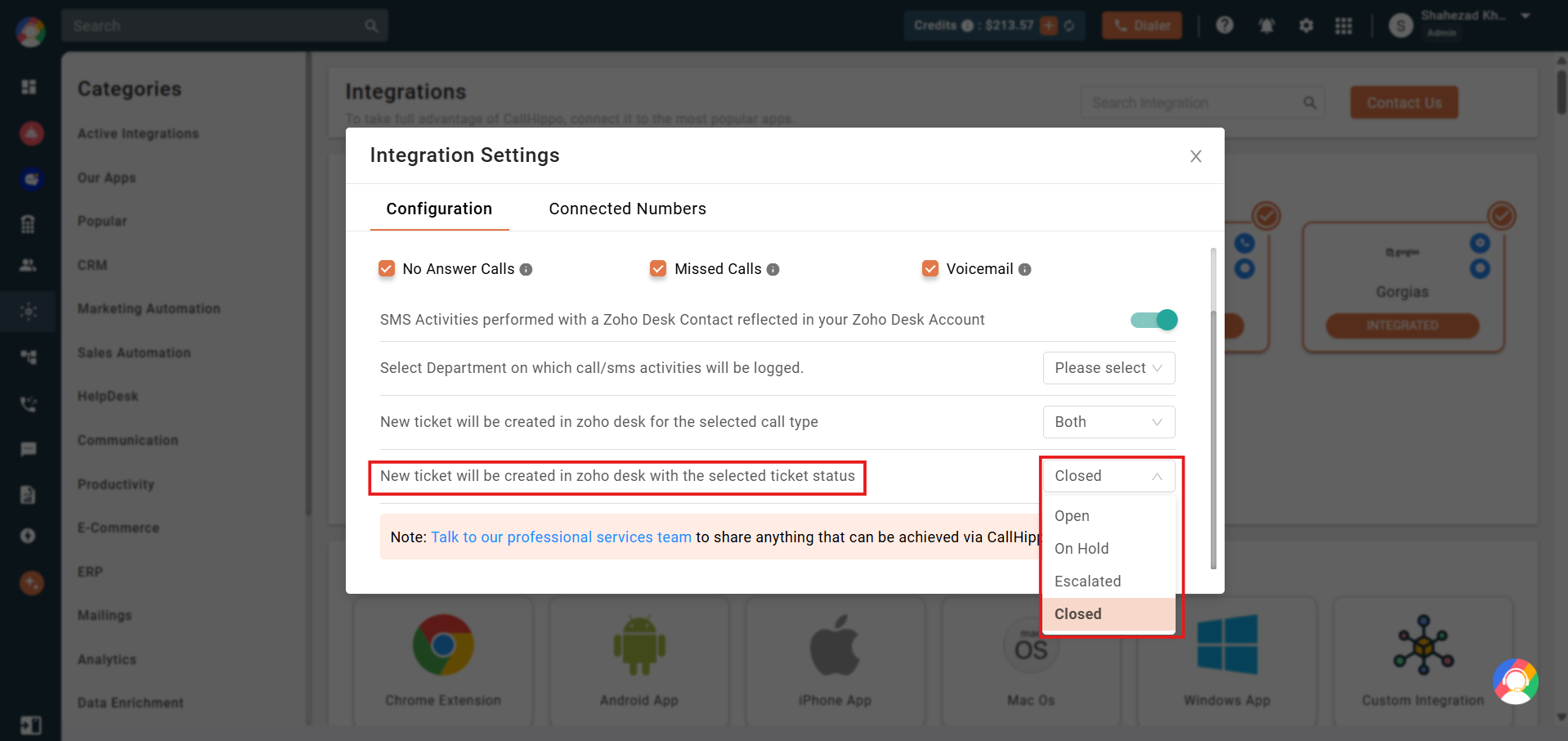Click the modal's vertical scrollbar

pyautogui.click(x=1213, y=408)
